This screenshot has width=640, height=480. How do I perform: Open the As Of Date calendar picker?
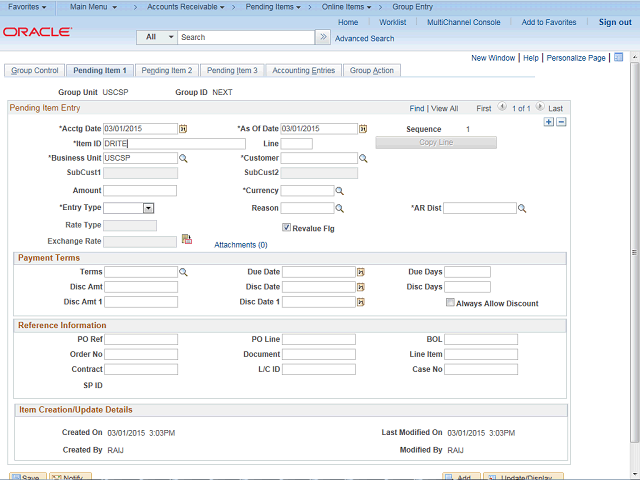[363, 129]
